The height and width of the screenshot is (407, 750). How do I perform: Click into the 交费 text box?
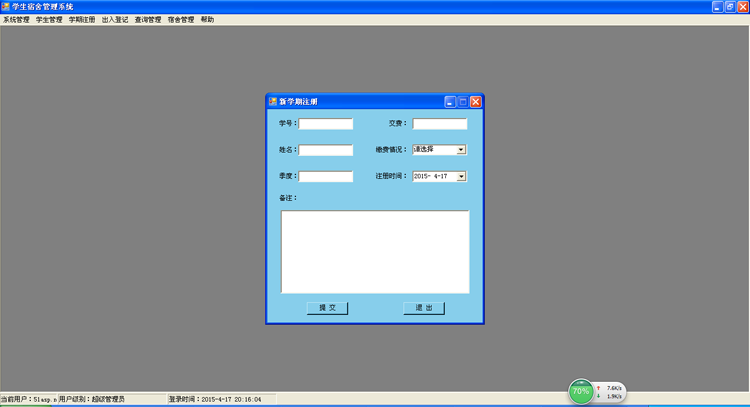pyautogui.click(x=439, y=124)
